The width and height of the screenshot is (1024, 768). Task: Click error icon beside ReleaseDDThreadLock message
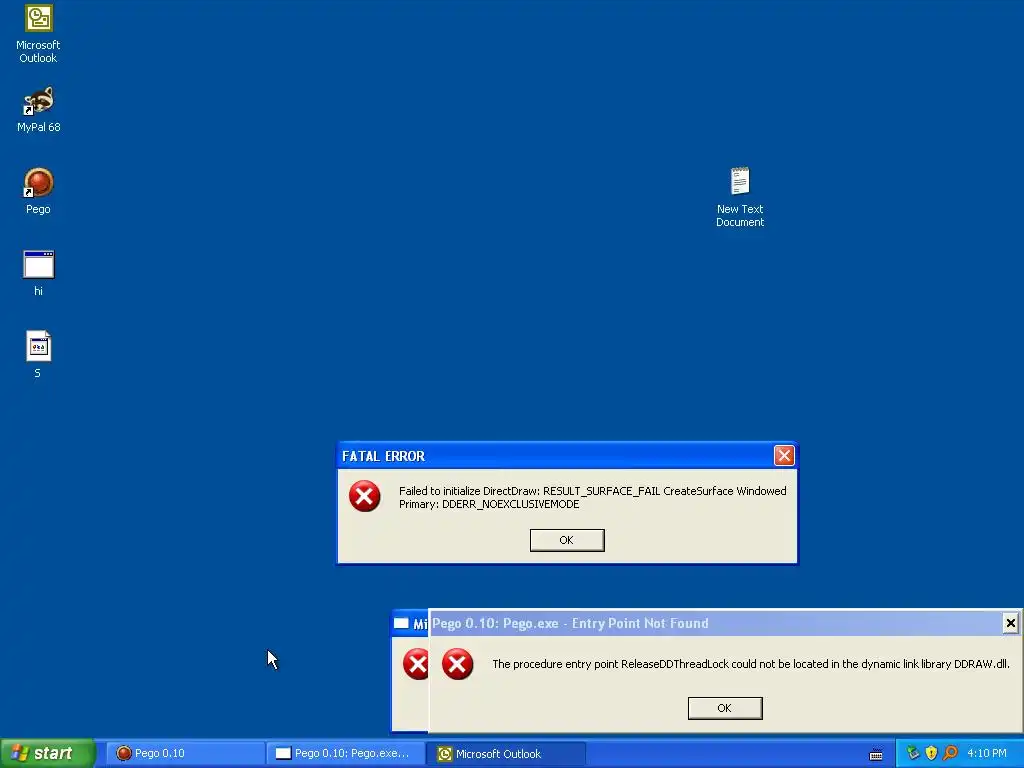click(457, 664)
